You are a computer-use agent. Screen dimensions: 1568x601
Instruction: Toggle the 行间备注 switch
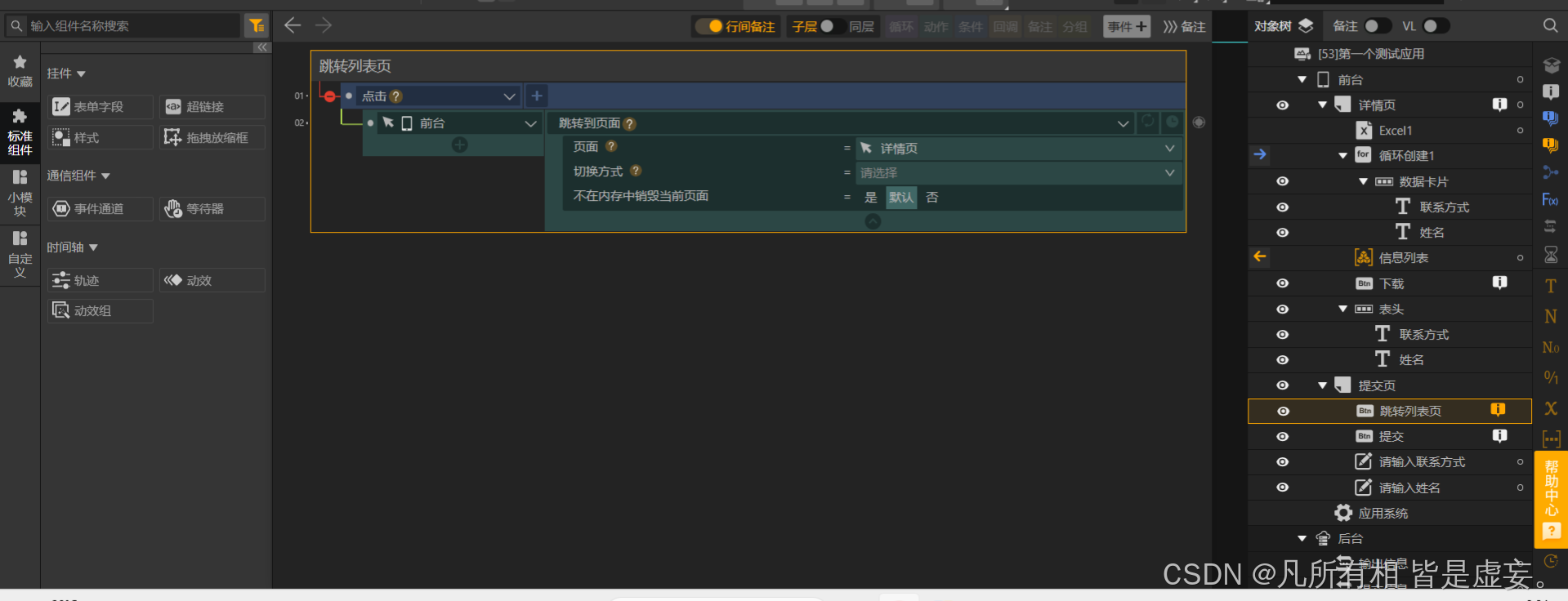tap(708, 26)
